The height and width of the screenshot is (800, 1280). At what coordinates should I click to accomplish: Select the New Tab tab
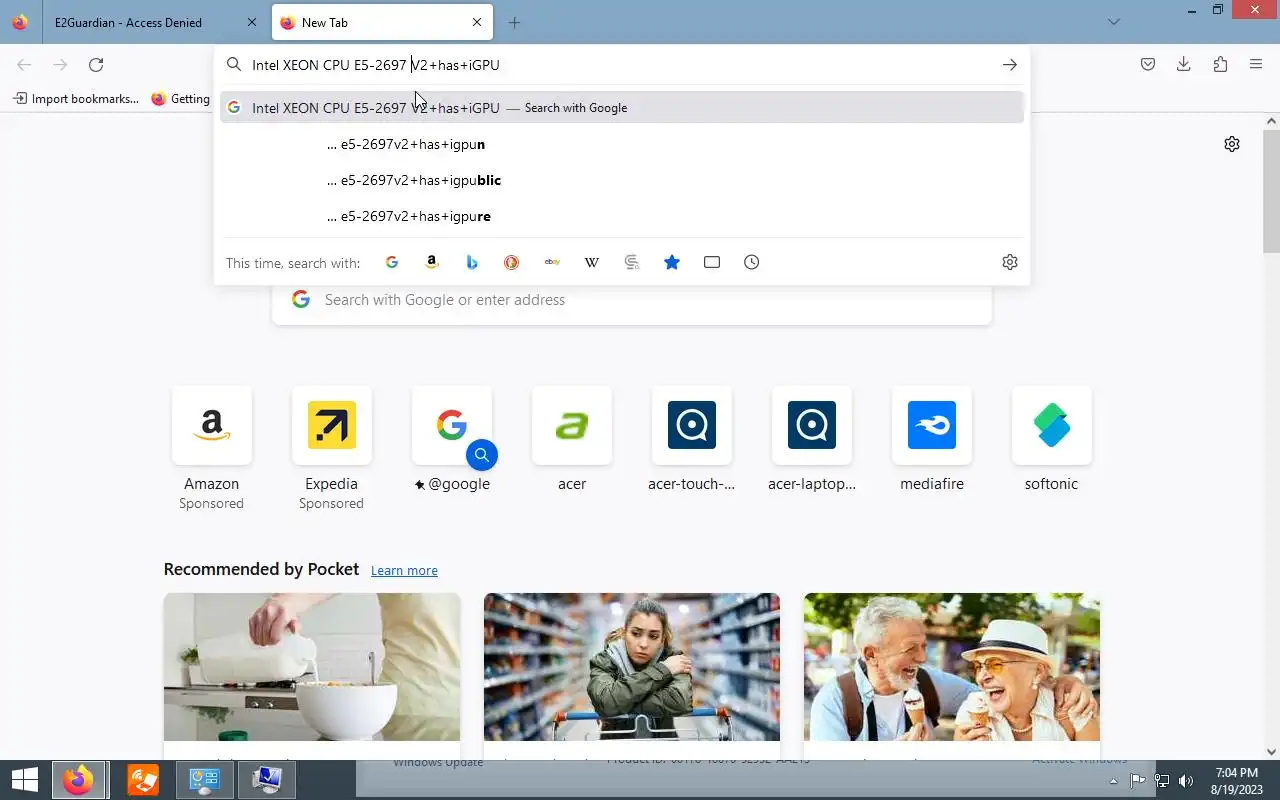point(381,22)
